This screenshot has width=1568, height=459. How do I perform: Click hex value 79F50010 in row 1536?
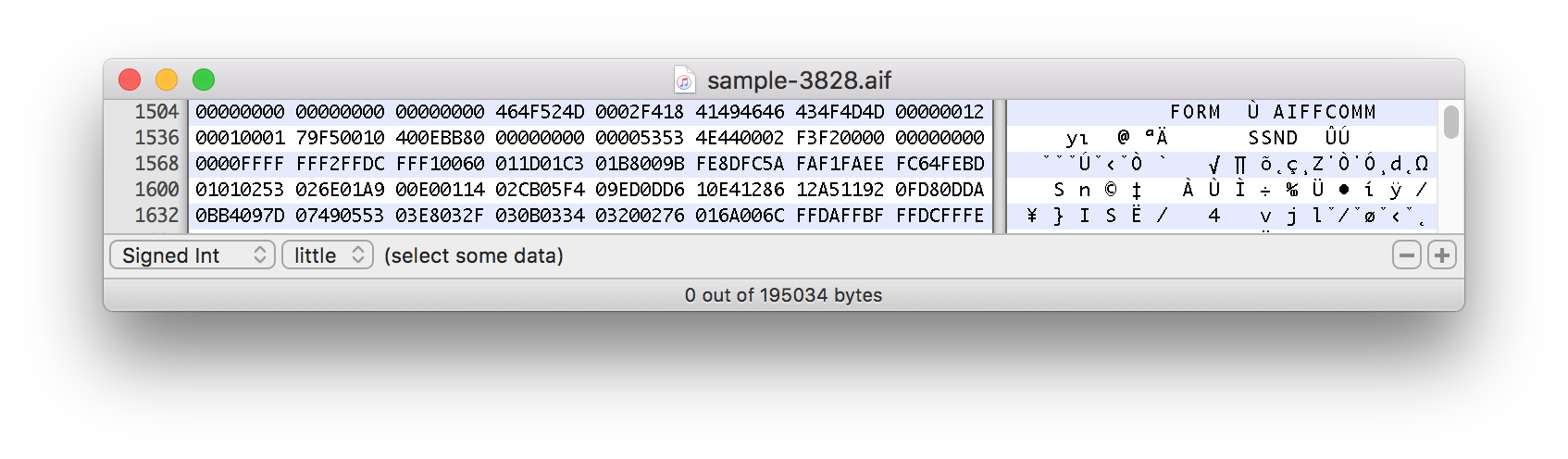click(x=340, y=138)
